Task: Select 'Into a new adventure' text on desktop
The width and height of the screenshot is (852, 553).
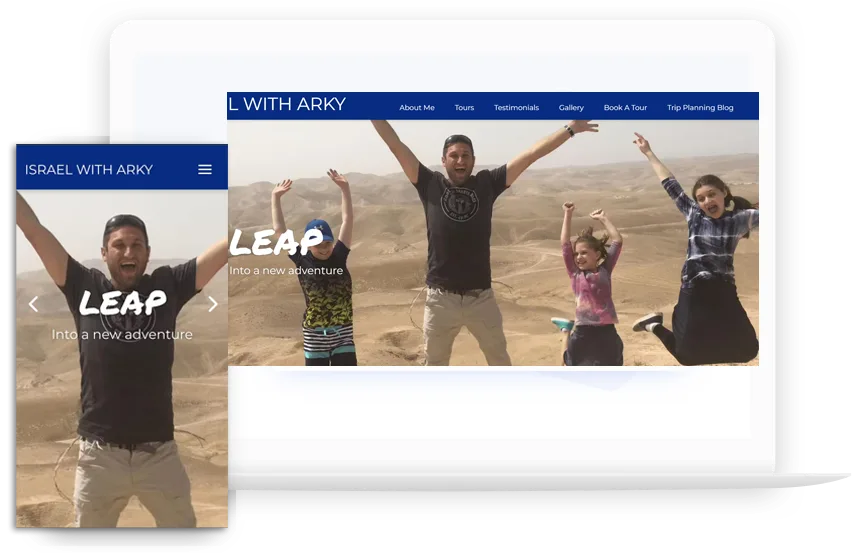Action: (286, 271)
